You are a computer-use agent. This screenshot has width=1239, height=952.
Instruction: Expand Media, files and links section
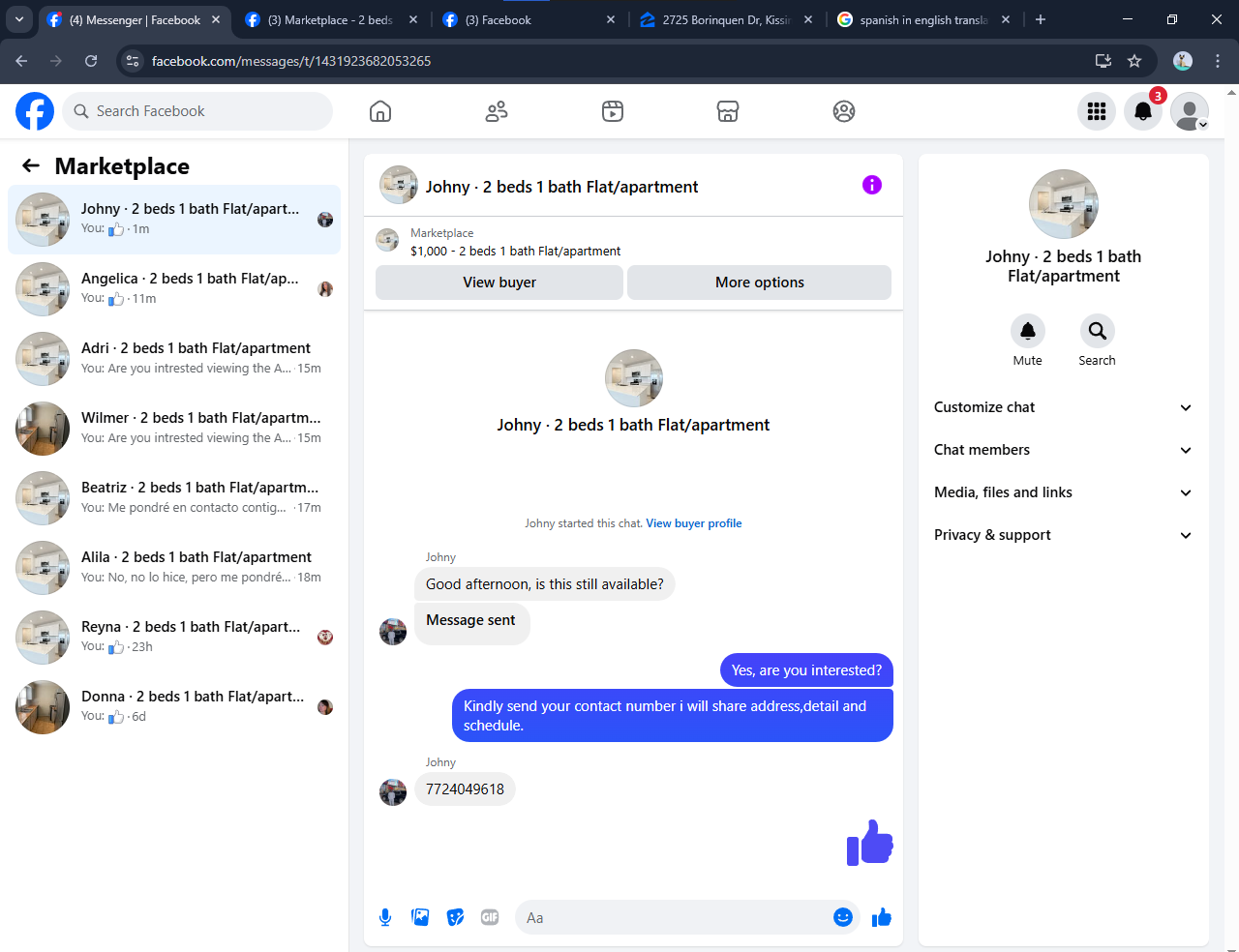click(1063, 492)
